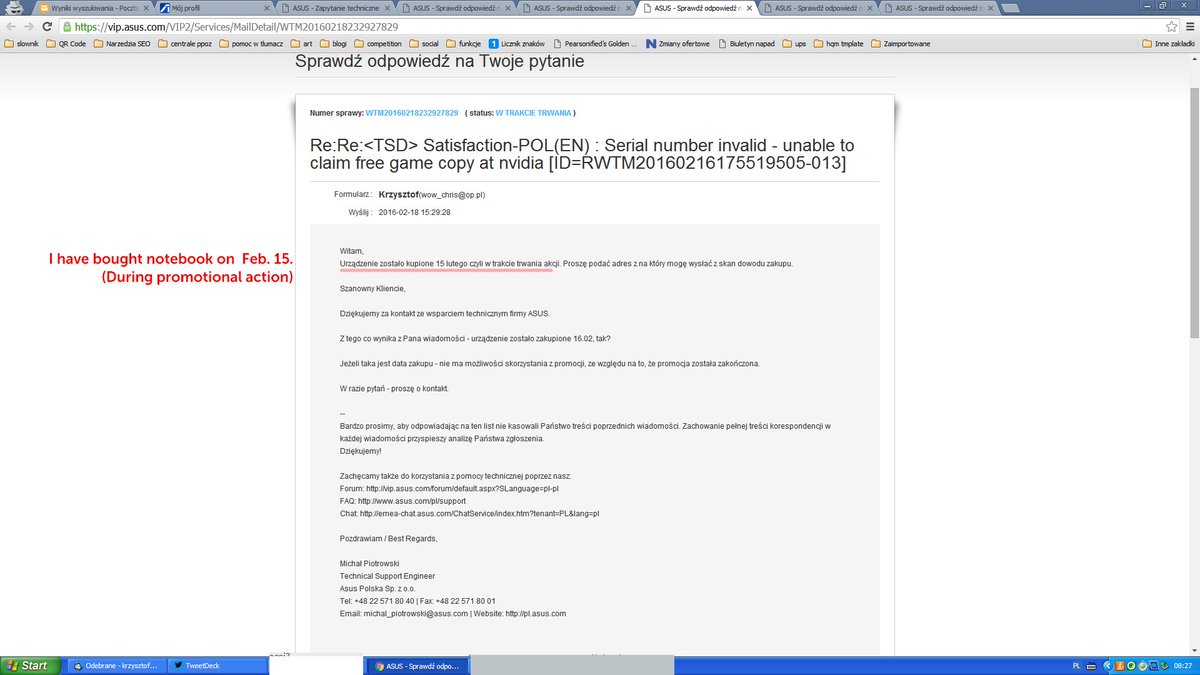Open the hqm tmplate bookmark folder

840,44
